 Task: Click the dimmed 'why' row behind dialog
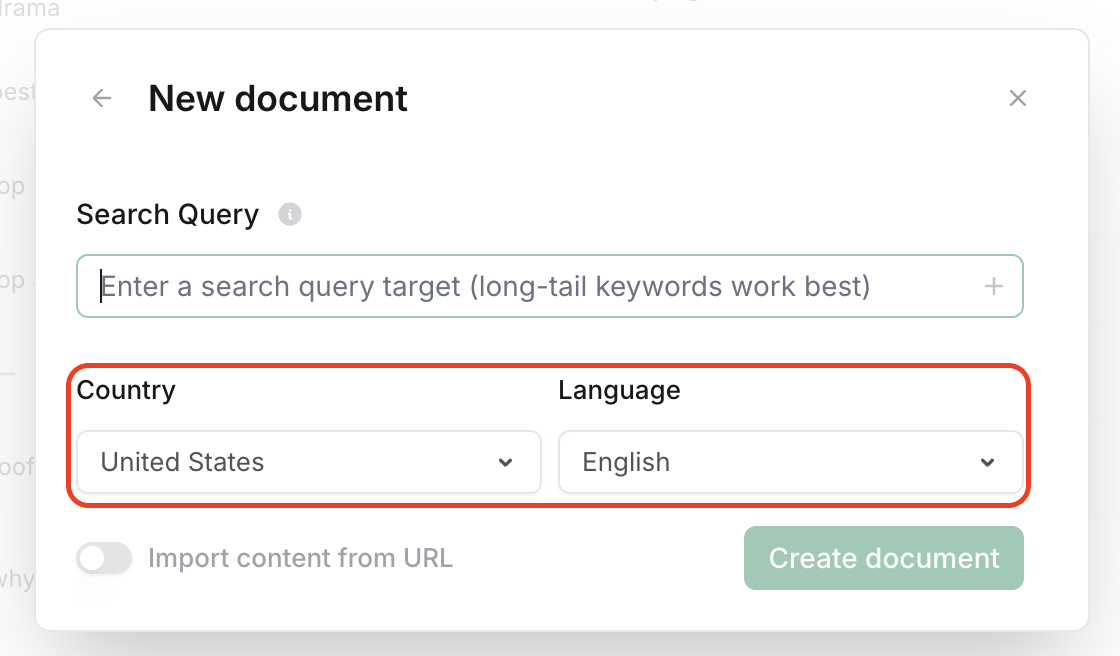pyautogui.click(x=16, y=578)
